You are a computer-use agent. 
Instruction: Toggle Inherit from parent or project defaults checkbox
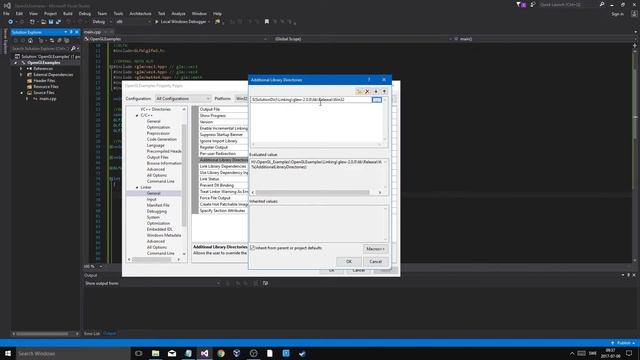(253, 248)
